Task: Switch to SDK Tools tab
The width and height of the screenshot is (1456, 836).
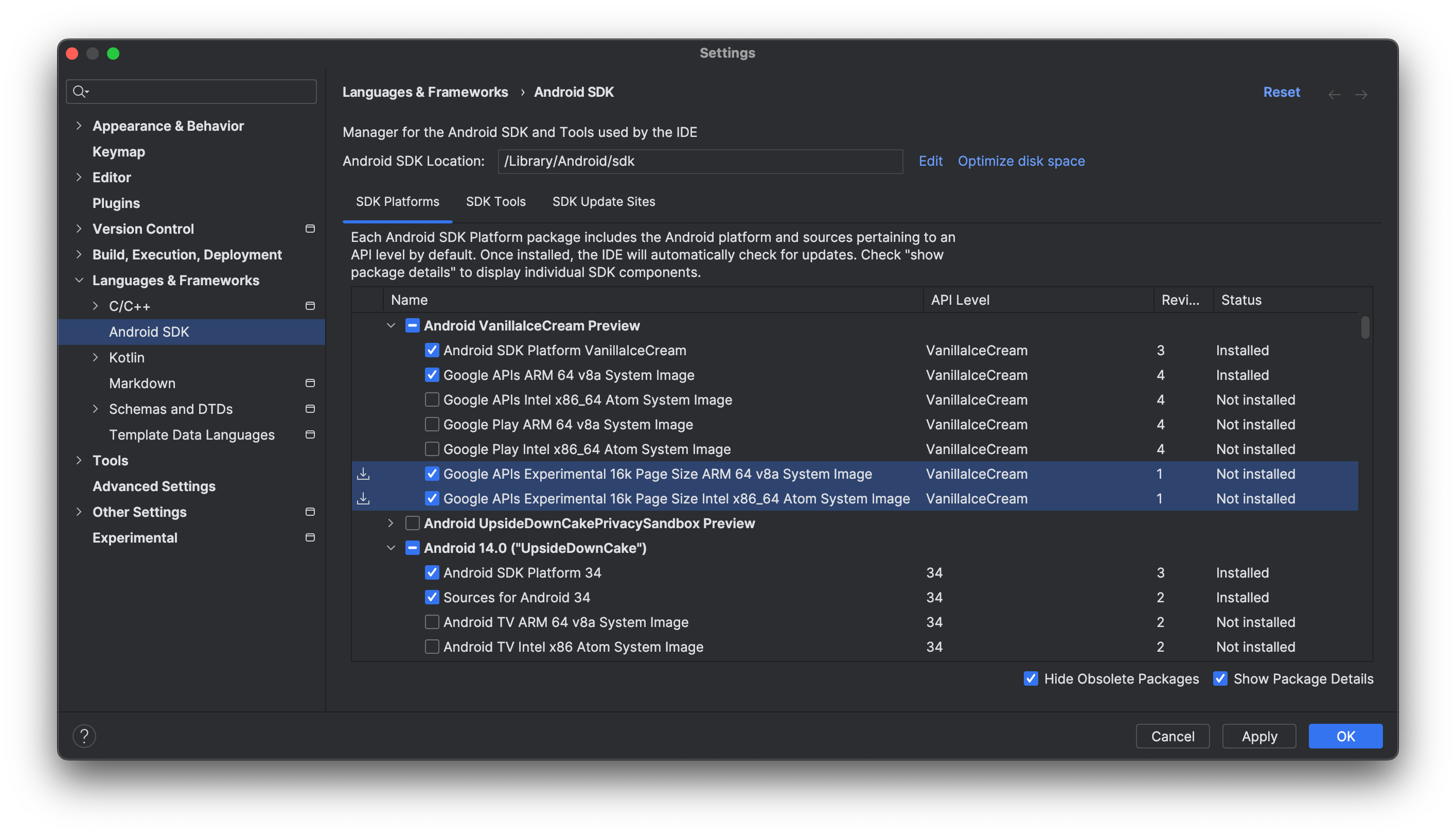Action: point(496,201)
